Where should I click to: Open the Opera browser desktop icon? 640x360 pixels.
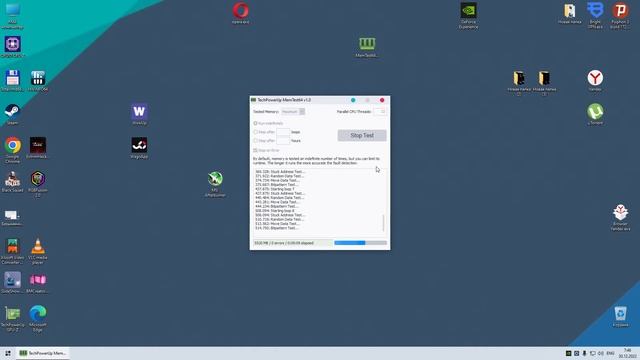(x=240, y=13)
